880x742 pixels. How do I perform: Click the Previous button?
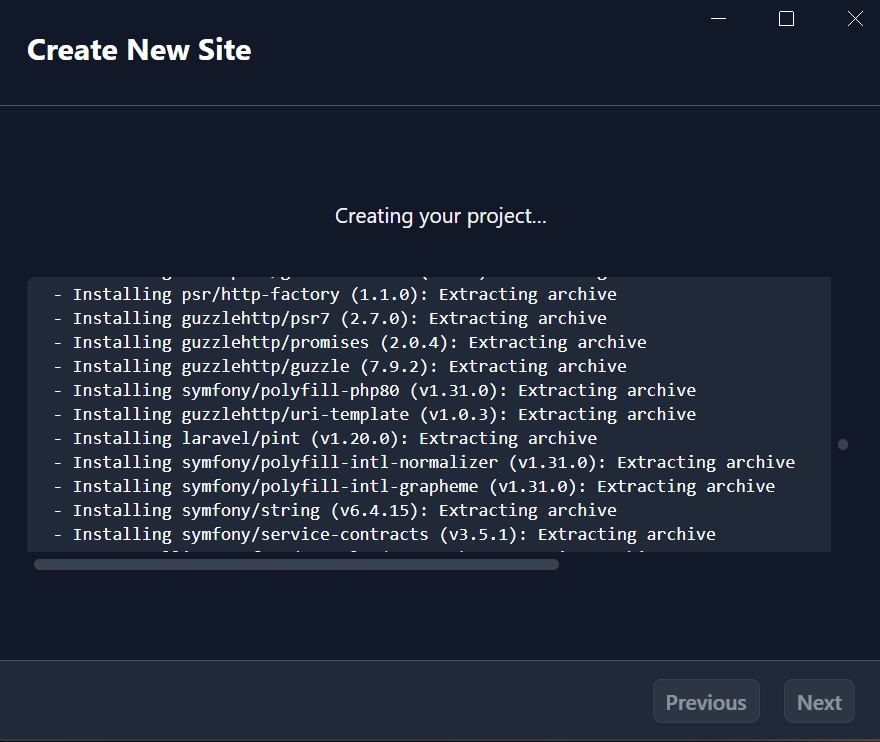(x=705, y=701)
